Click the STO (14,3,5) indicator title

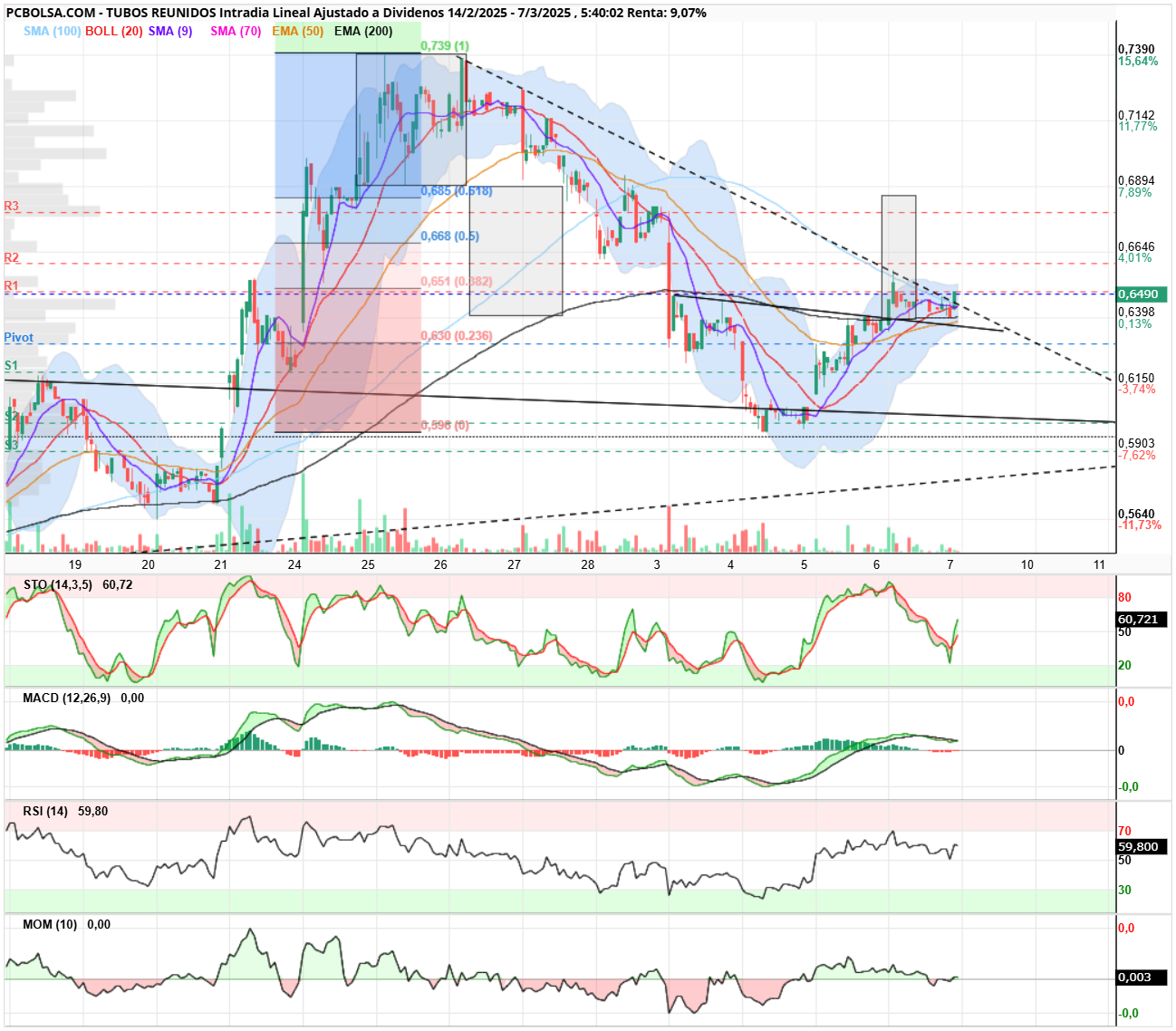58,584
